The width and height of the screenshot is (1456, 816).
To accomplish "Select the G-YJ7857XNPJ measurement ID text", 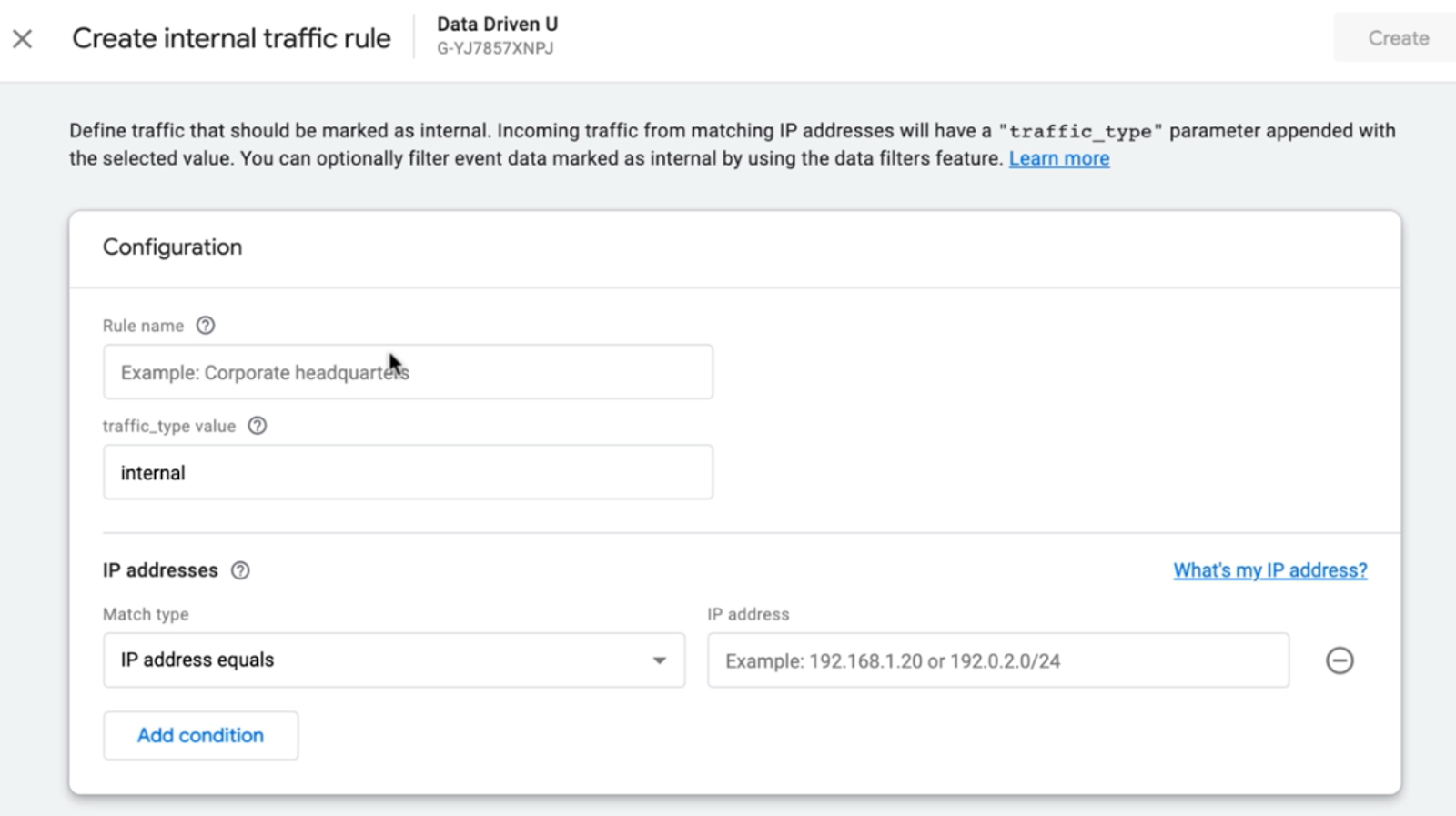I will [x=495, y=48].
